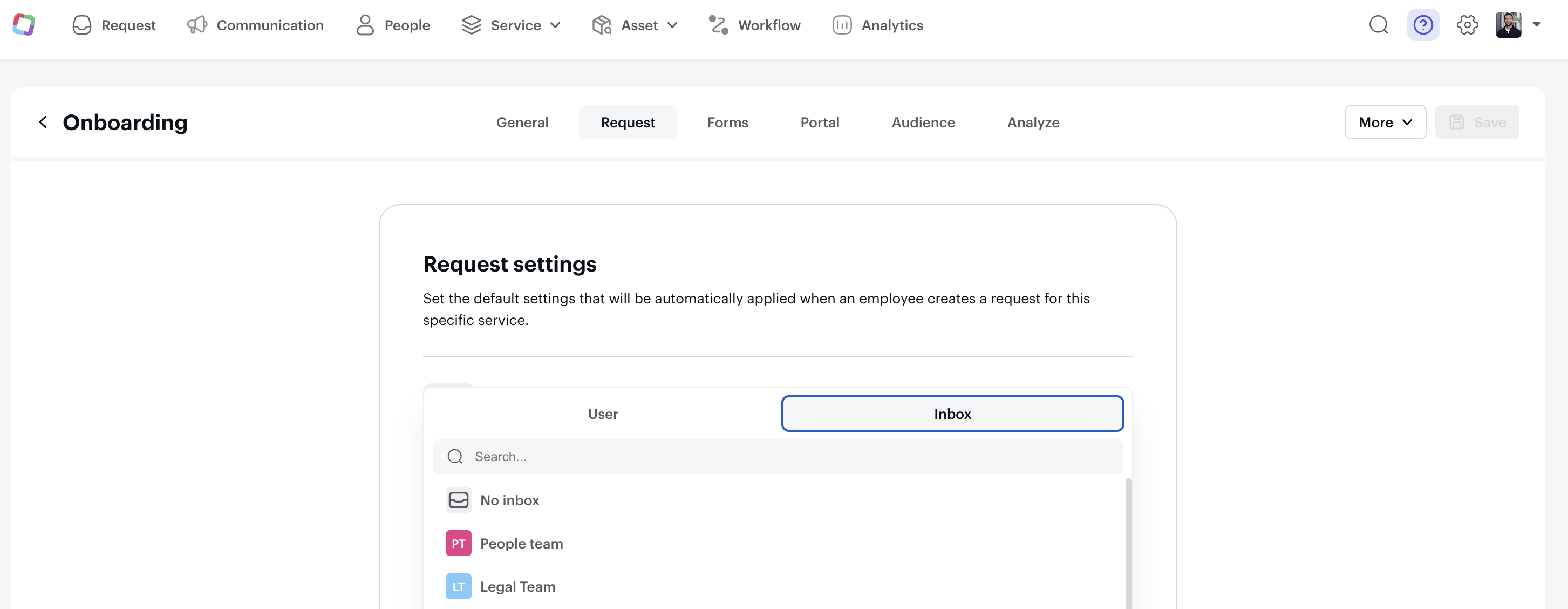The height and width of the screenshot is (609, 1568).
Task: Expand the Service menu chevron
Action: click(x=555, y=25)
